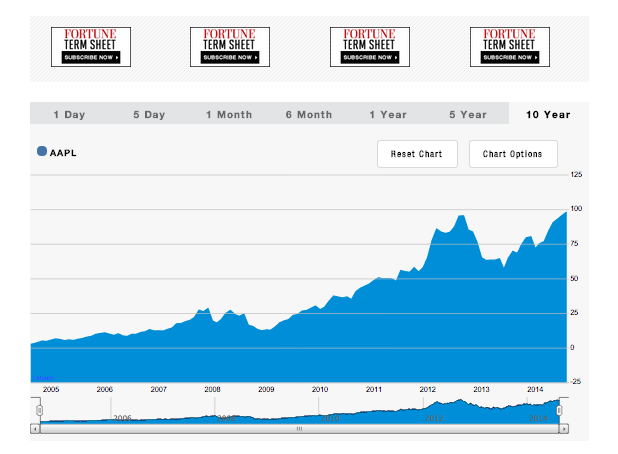Select the 1 Month range tab
Viewport: 618px width, 454px height.
[x=229, y=115]
